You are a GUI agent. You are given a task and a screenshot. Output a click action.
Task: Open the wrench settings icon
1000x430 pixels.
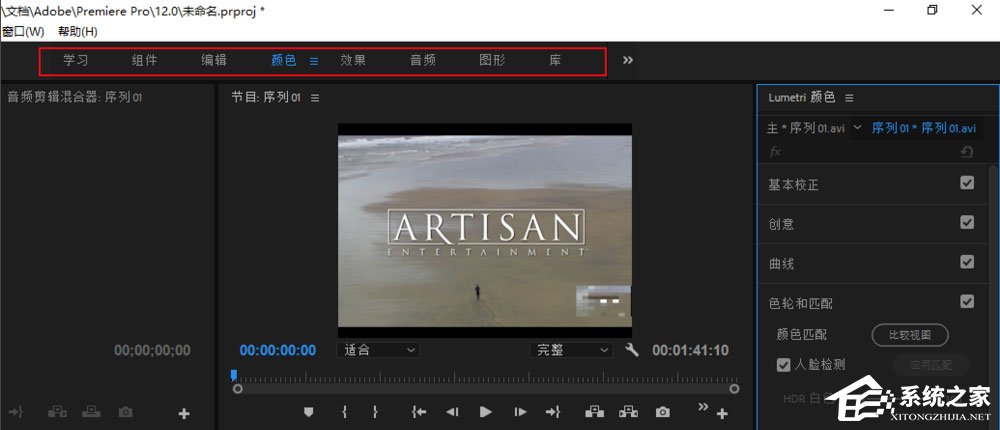pyautogui.click(x=631, y=350)
